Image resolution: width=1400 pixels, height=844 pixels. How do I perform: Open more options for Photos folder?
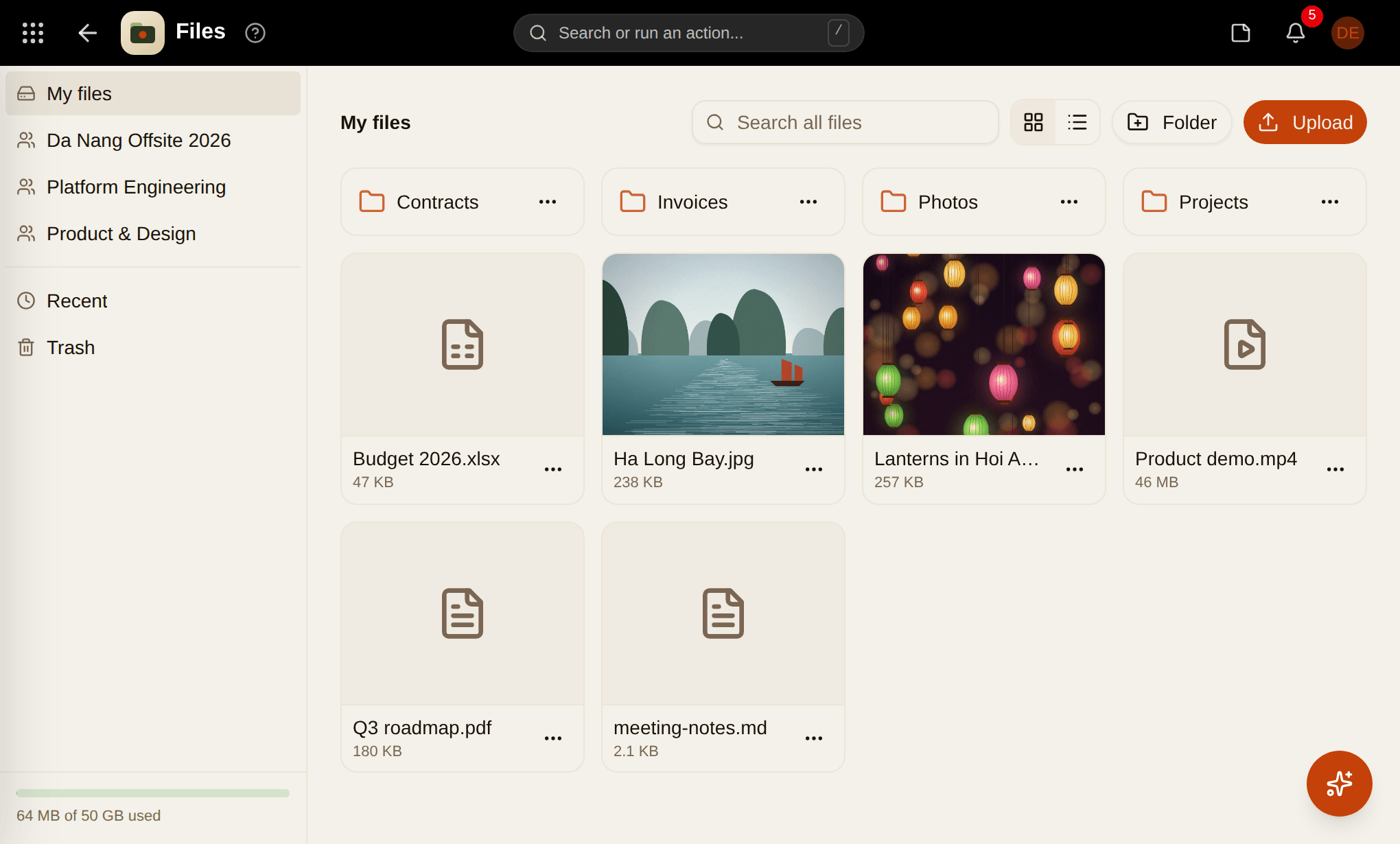pyautogui.click(x=1069, y=202)
